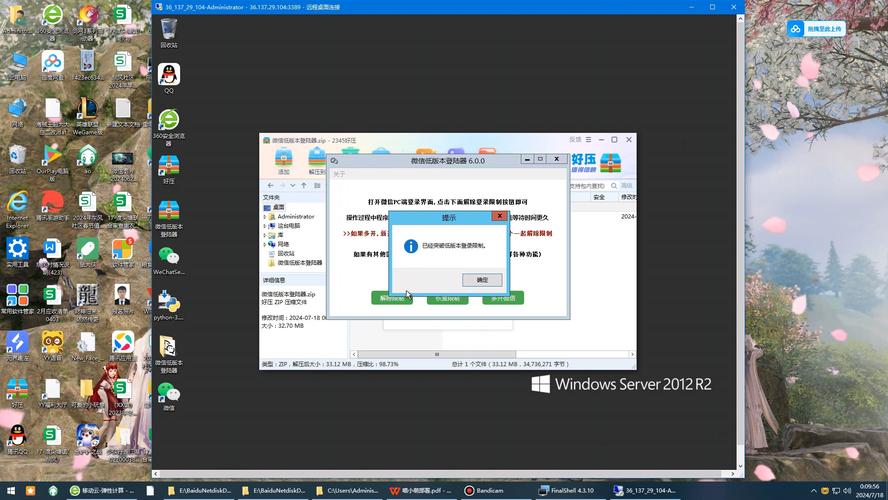
Task: Click the up-folder arrow in the 好压 navigation bar
Action: click(304, 185)
